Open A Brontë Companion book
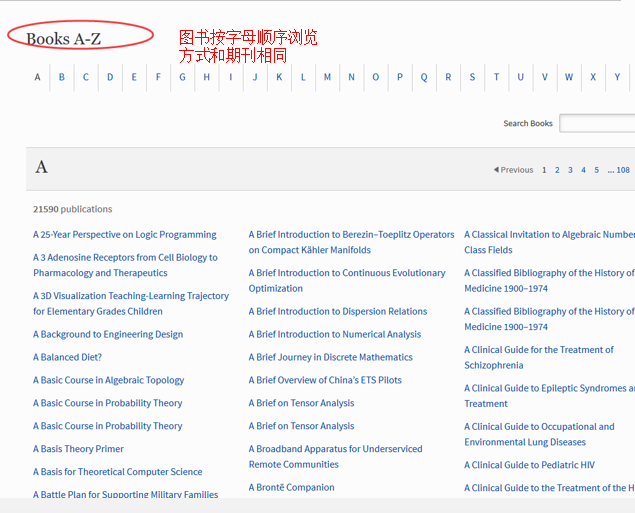 [x=292, y=487]
